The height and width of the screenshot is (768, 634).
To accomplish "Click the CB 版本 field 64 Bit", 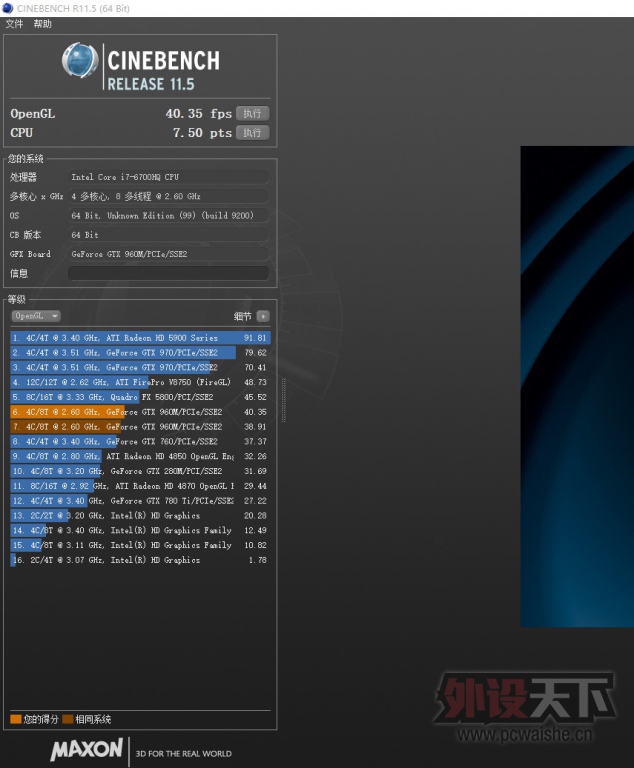I will coord(168,235).
